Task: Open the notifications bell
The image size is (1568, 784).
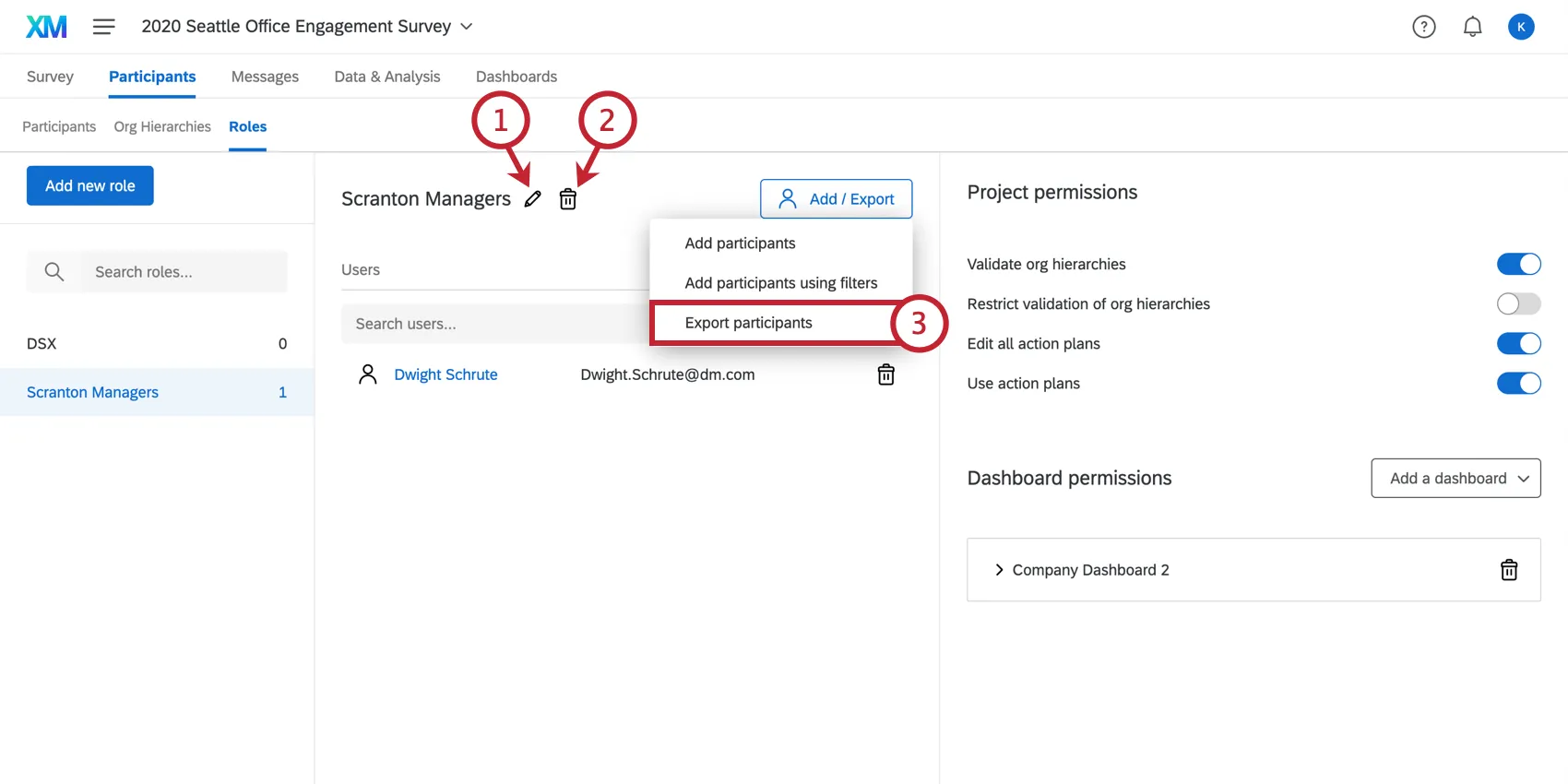Action: tap(1473, 27)
